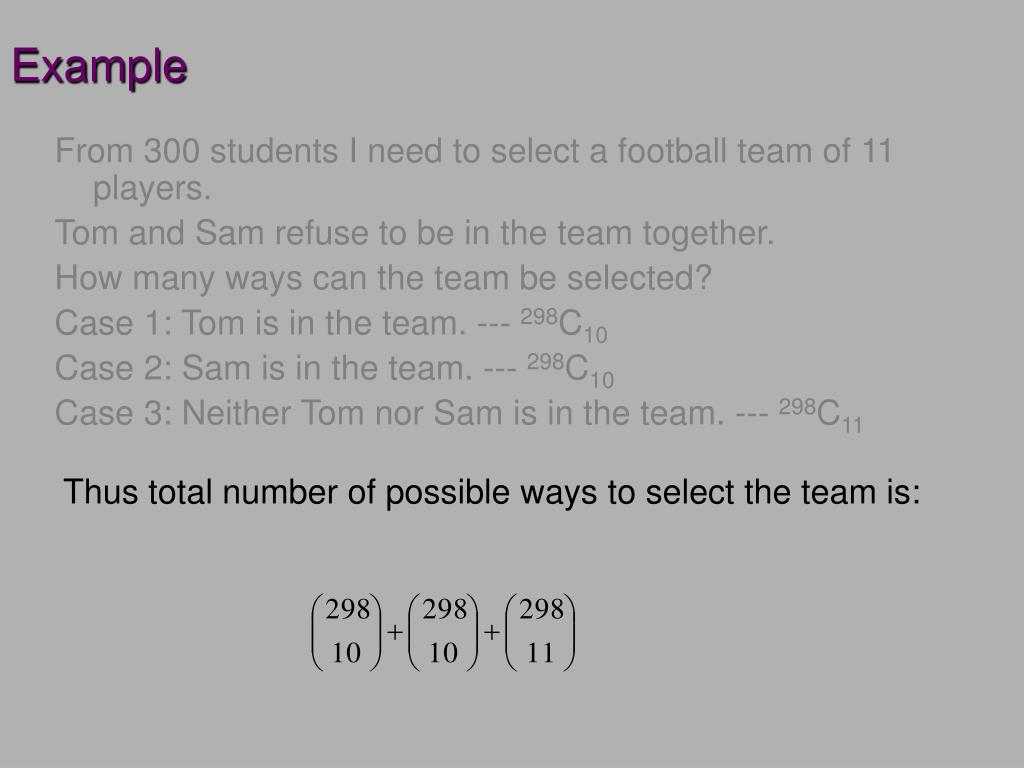Click the 298C10 notation in Case 1
1024x768 pixels.
[x=564, y=325]
